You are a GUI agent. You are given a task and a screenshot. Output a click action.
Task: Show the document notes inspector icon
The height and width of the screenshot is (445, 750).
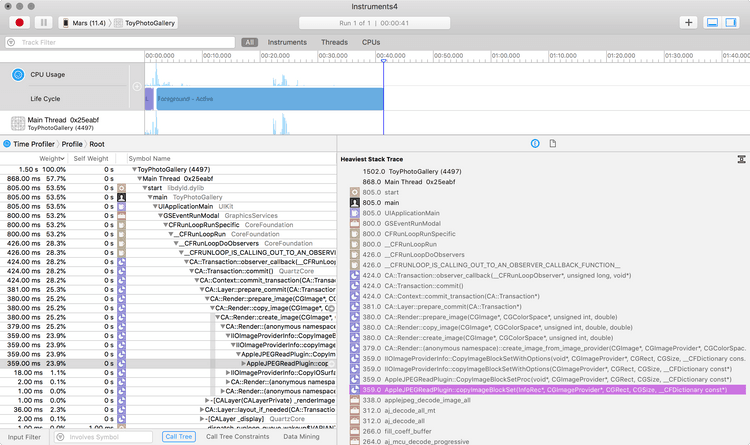point(552,144)
